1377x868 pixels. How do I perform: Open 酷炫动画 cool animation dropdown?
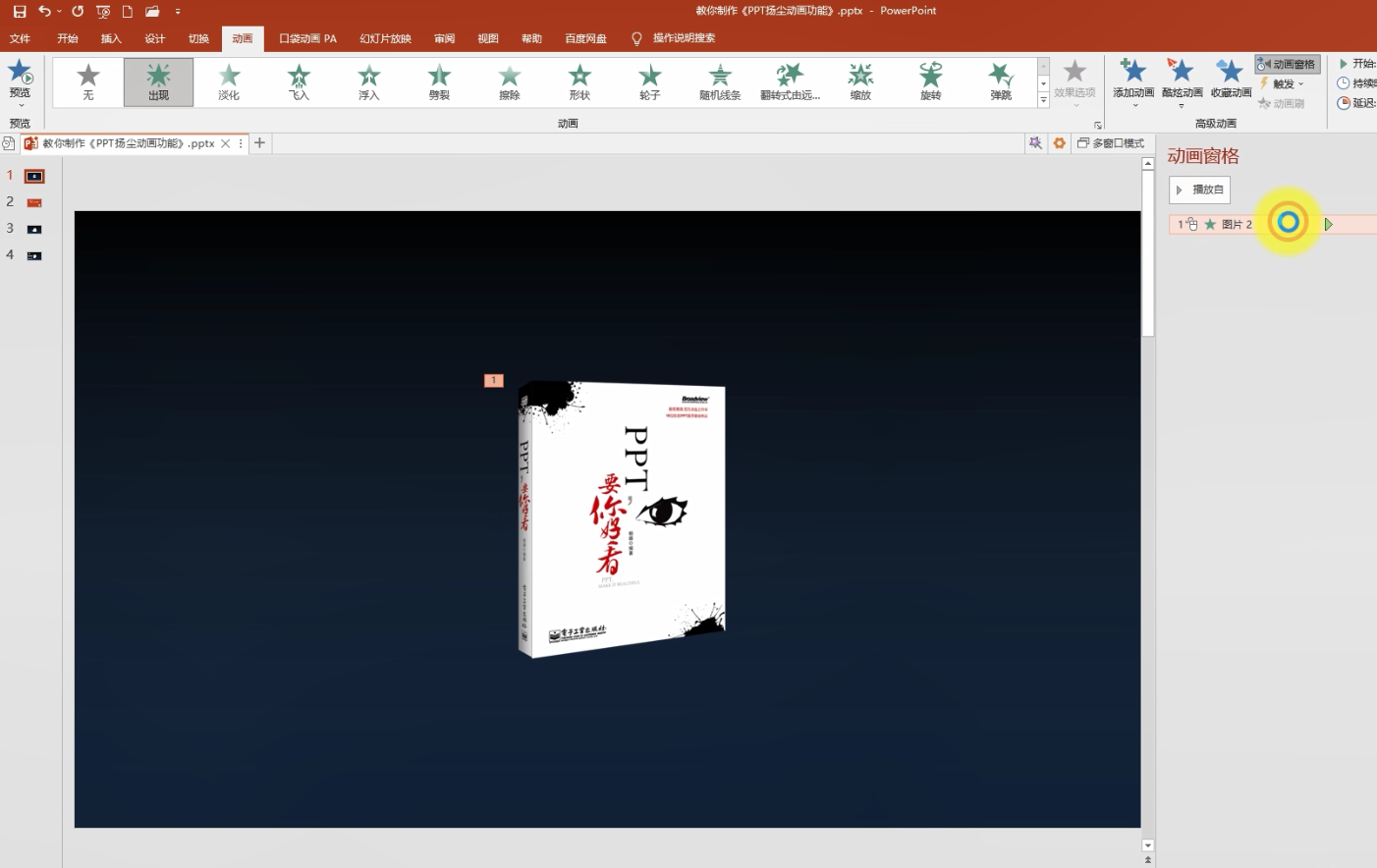pyautogui.click(x=1182, y=82)
